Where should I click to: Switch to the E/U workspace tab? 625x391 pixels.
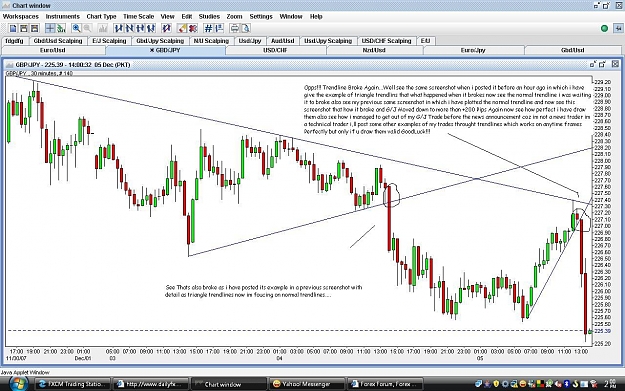coord(425,41)
